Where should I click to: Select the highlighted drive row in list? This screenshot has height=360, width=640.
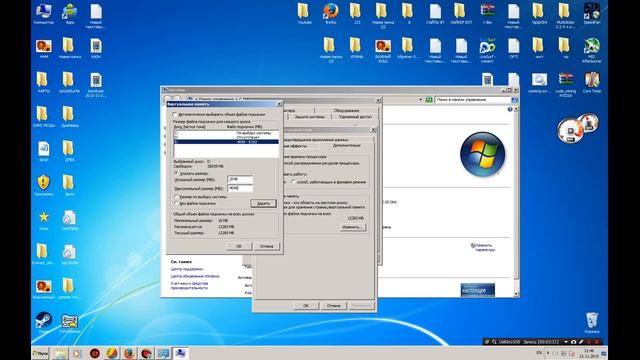[226, 142]
